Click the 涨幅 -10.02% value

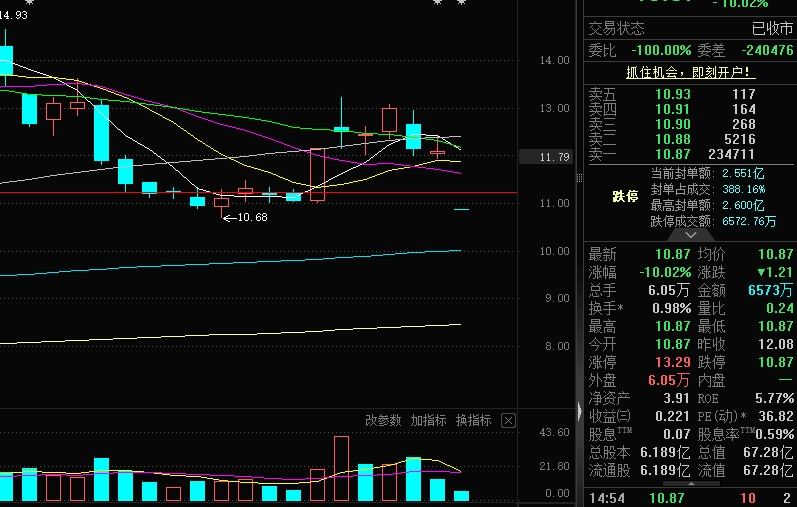(x=665, y=272)
